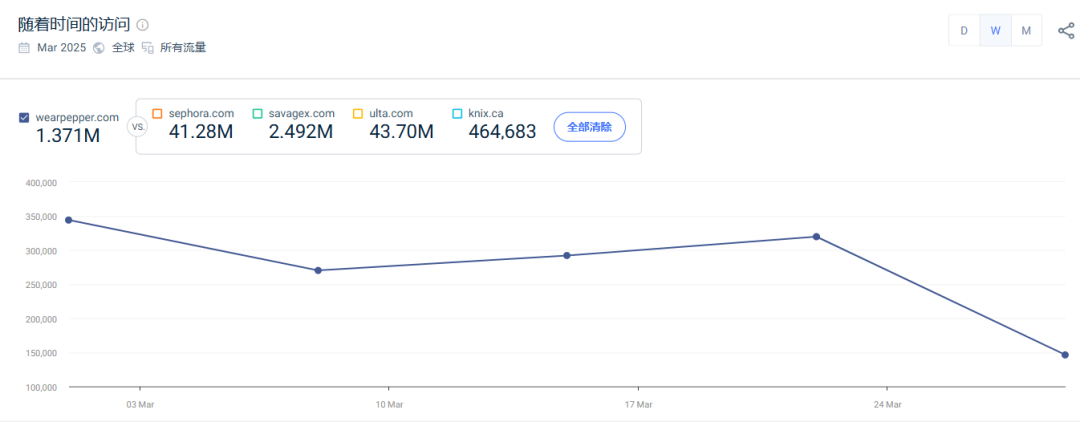The height and width of the screenshot is (422, 1080).
Task: Switch to monthly (M) granularity
Action: (1026, 30)
